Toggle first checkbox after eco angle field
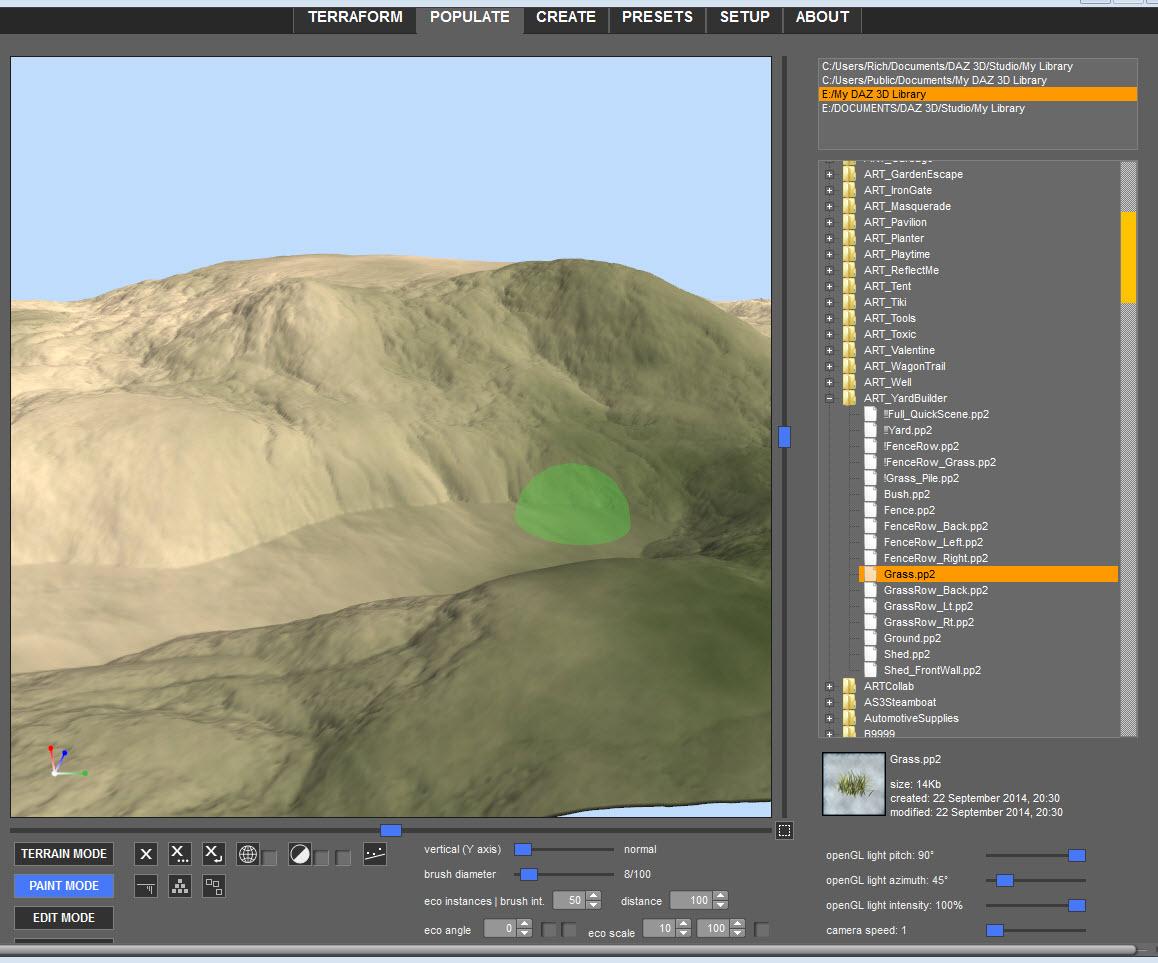This screenshot has width=1158, height=963. (549, 930)
